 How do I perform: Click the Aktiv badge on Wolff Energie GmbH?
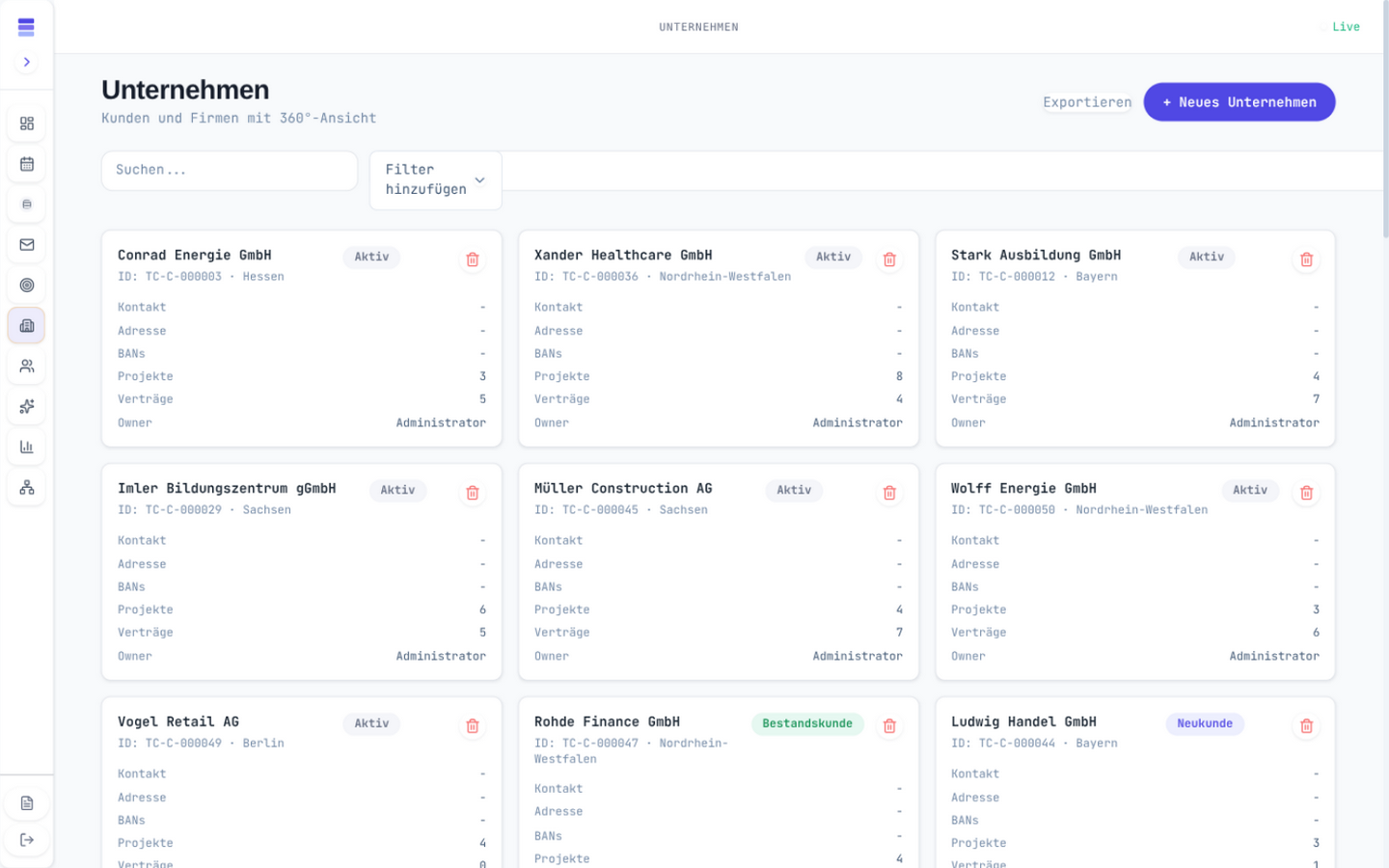1250,490
